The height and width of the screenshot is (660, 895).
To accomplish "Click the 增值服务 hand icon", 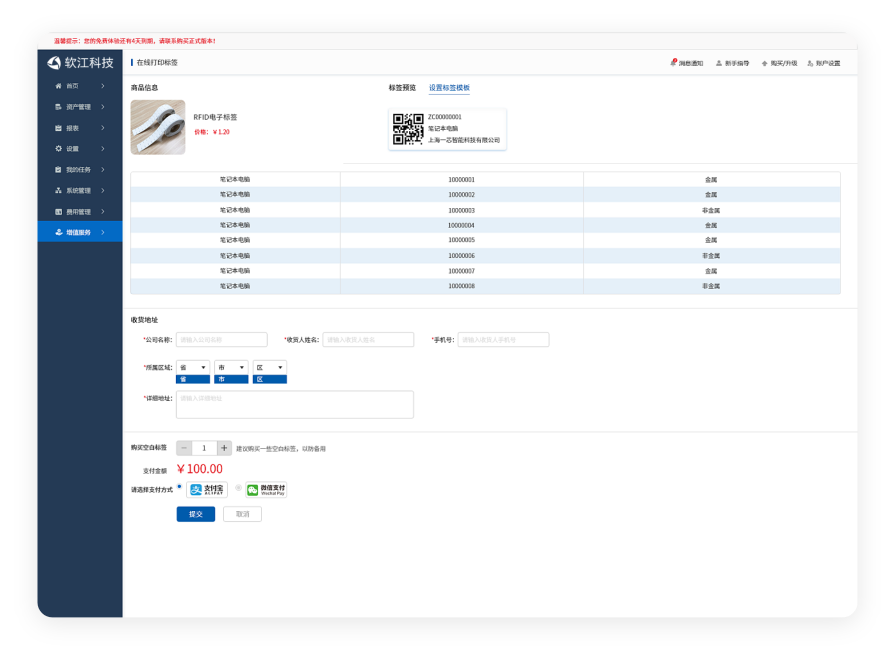I will tap(58, 232).
